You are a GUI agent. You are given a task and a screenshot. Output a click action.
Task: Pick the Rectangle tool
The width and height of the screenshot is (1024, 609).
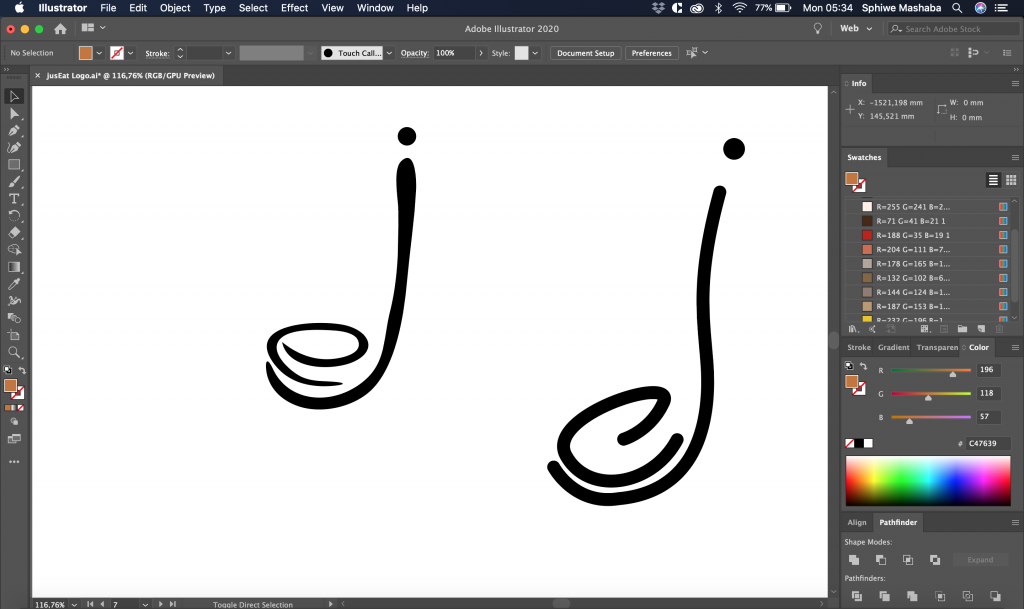point(14,165)
